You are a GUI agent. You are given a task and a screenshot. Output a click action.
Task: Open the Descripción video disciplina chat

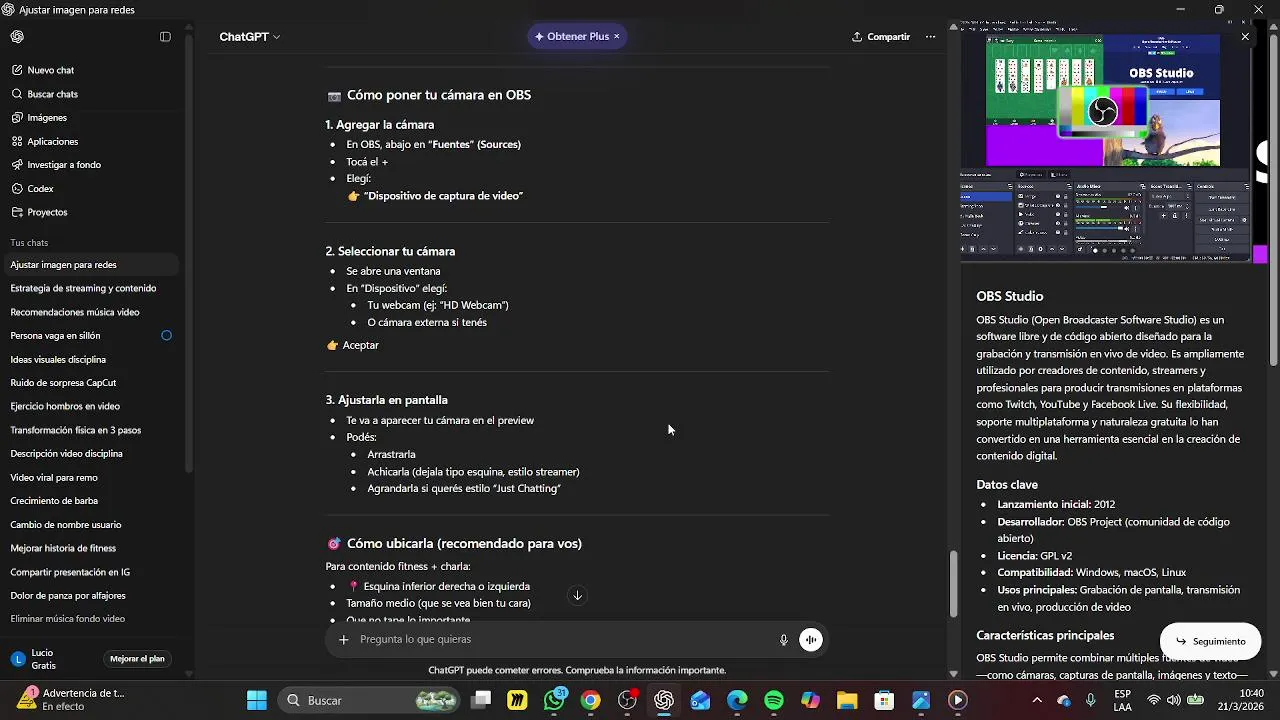pyautogui.click(x=67, y=454)
